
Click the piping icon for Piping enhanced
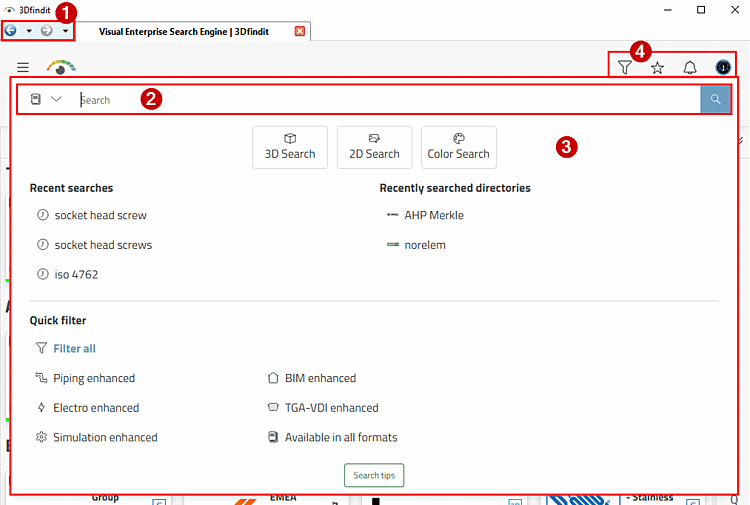(42, 378)
